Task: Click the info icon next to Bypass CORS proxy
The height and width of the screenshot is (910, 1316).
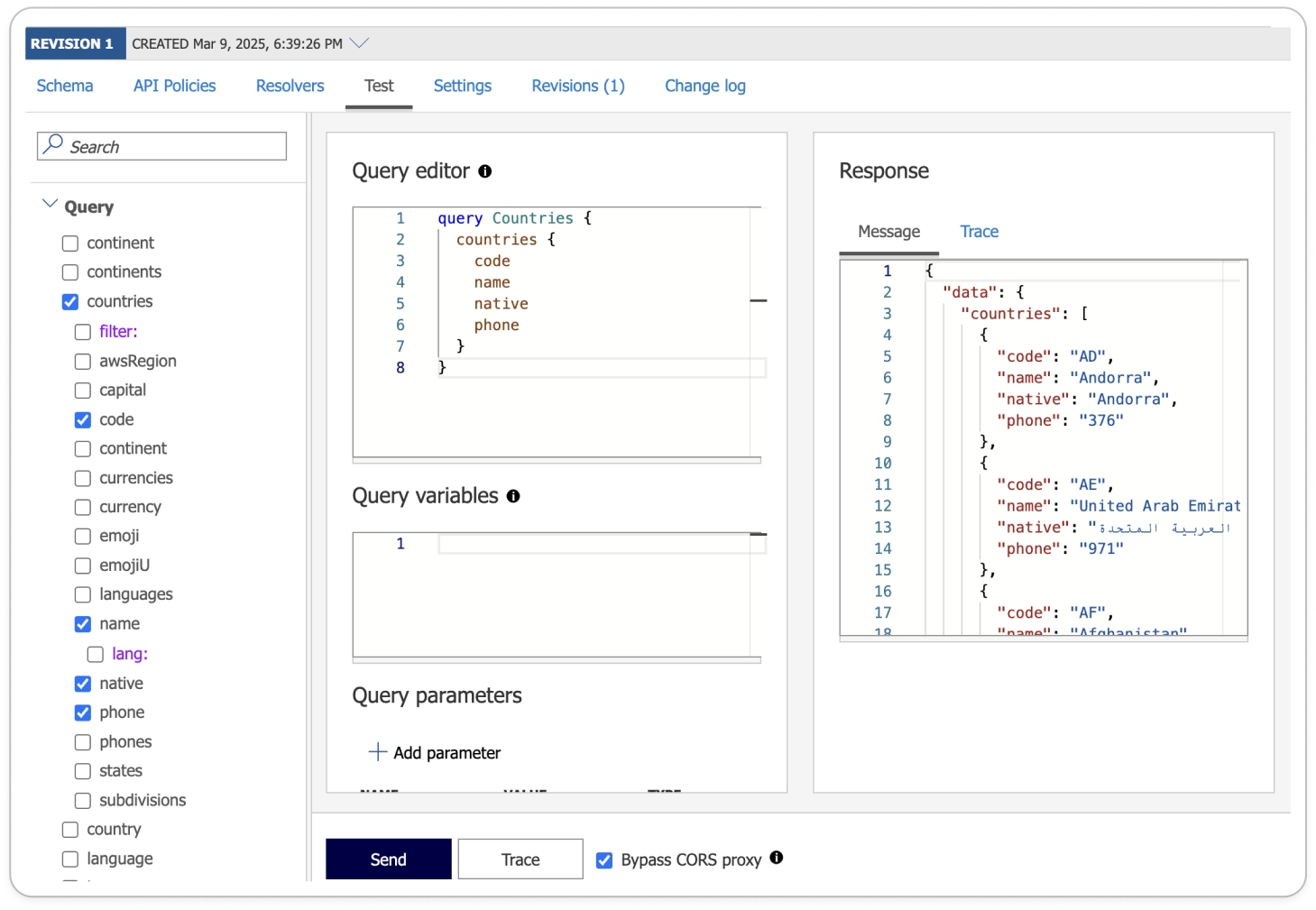Action: [777, 858]
